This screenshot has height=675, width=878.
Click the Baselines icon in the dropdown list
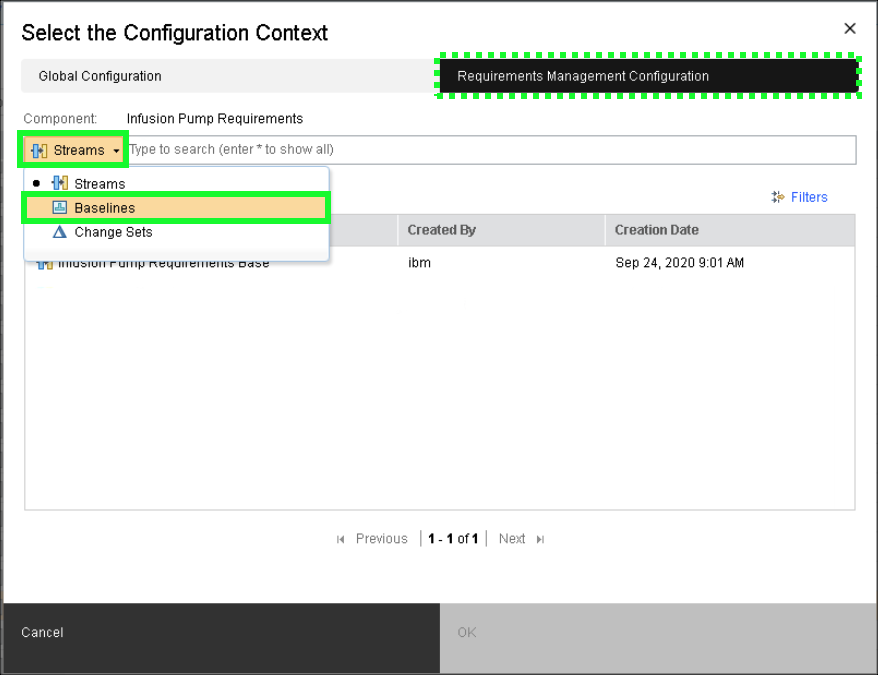pyautogui.click(x=59, y=208)
